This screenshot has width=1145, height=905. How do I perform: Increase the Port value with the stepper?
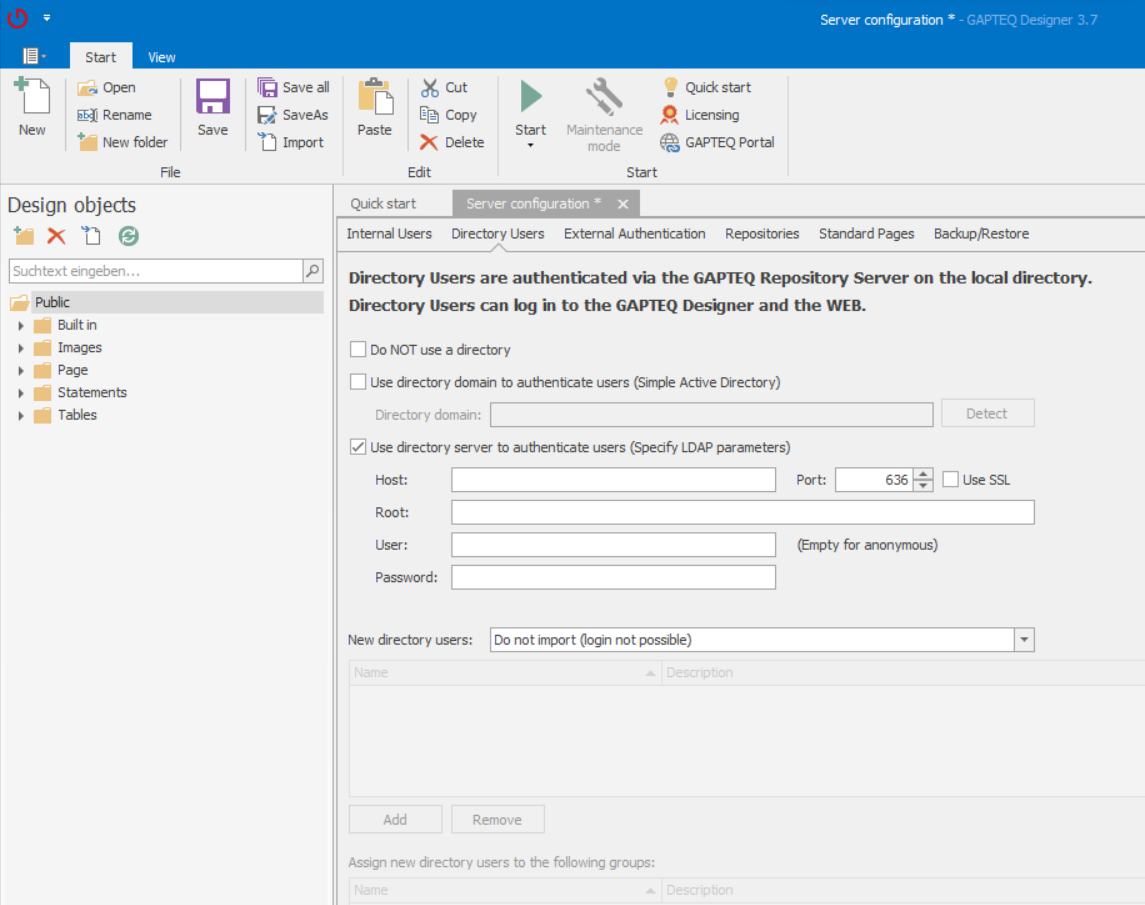(x=921, y=474)
